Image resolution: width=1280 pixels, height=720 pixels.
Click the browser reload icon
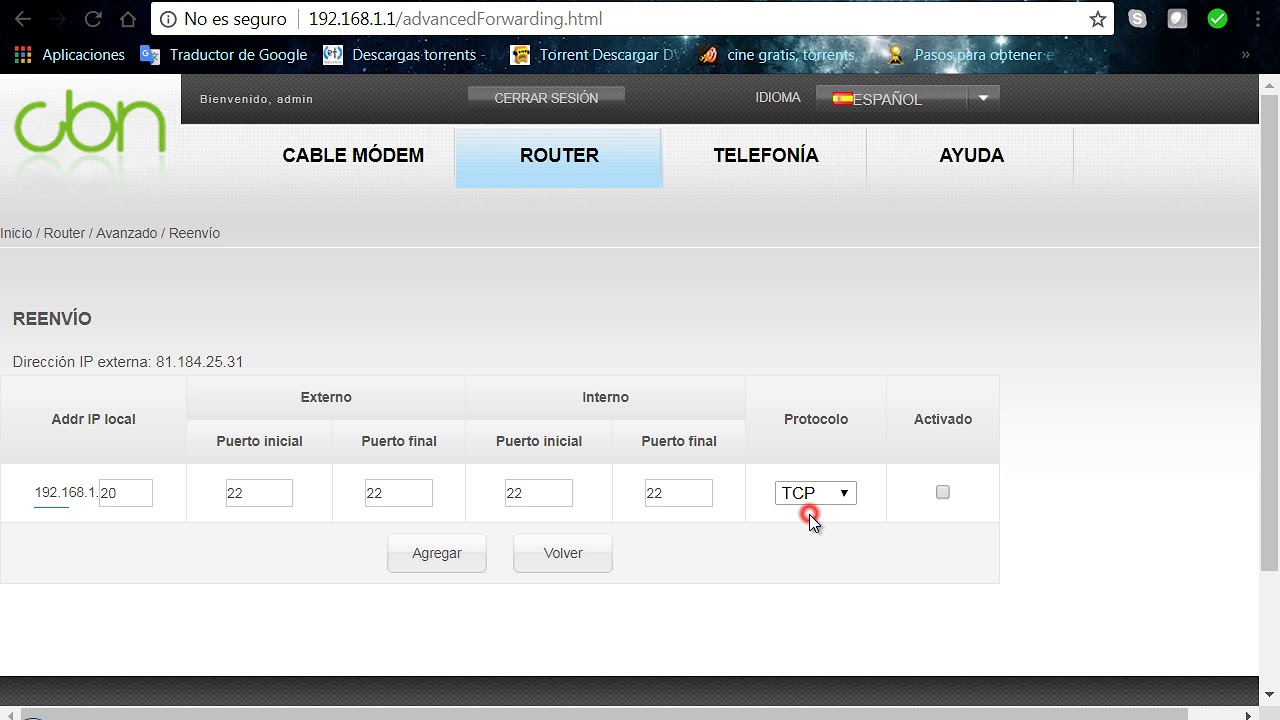[93, 19]
